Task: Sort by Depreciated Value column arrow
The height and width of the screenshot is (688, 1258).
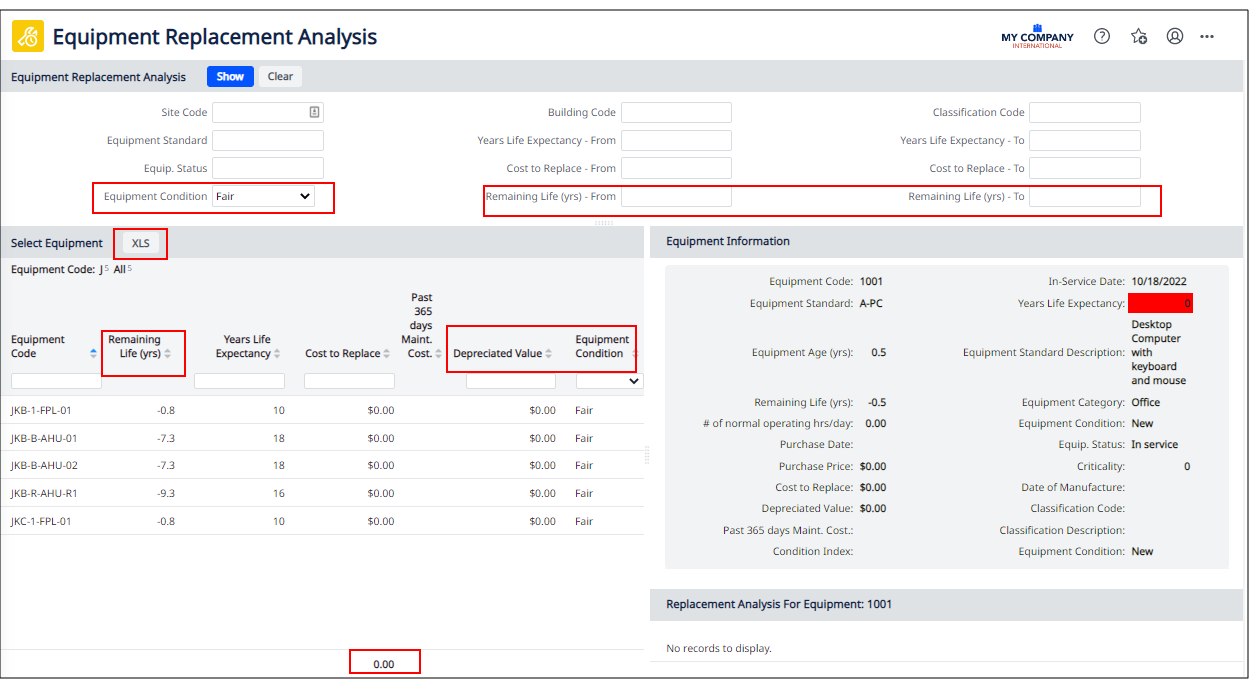Action: coord(548,353)
